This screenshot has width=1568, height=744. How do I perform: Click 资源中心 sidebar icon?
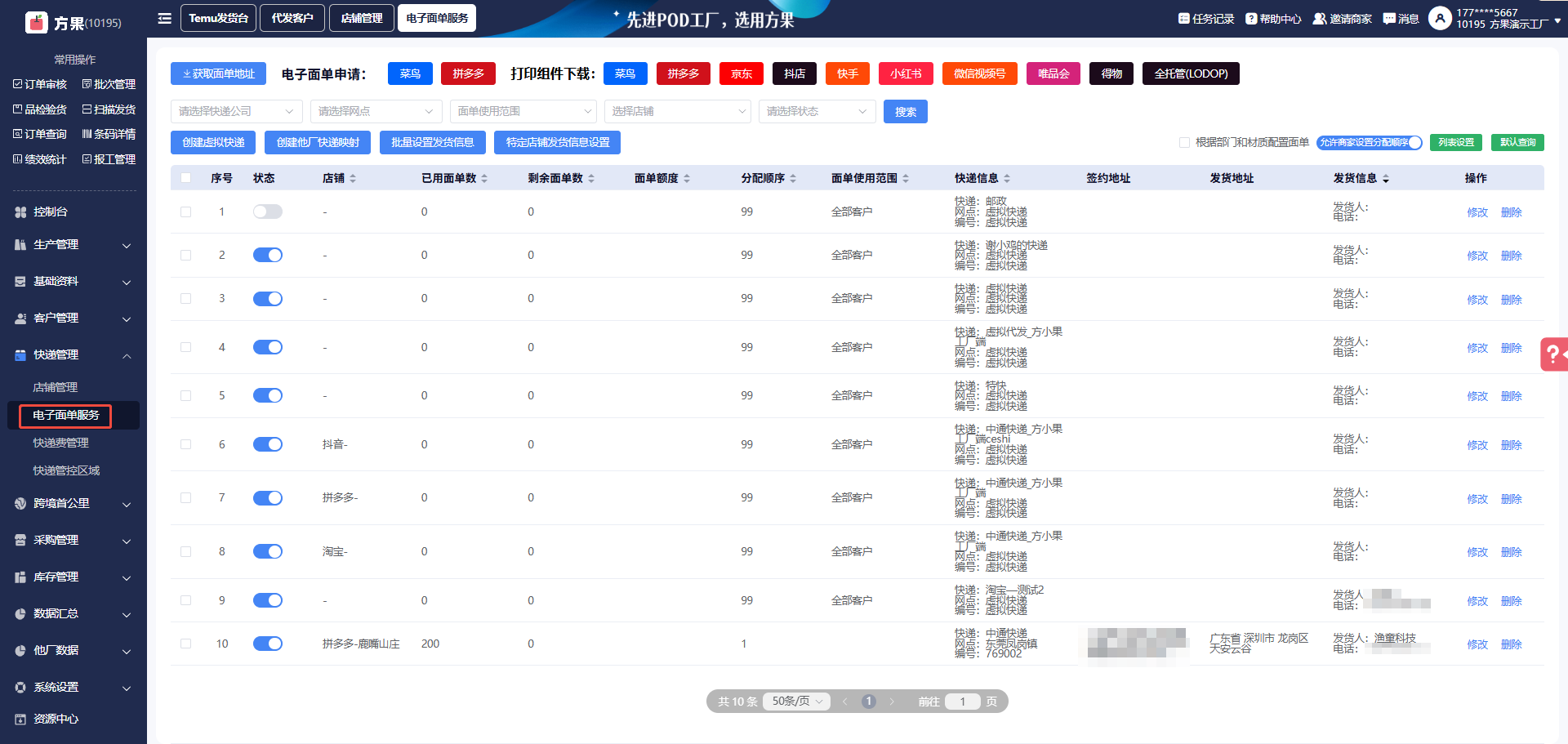tap(20, 719)
